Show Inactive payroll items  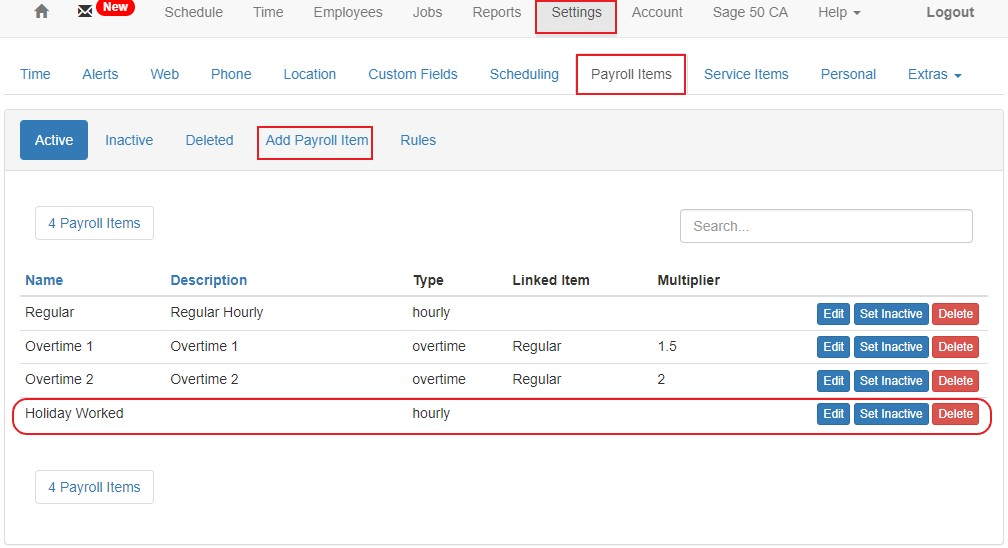click(129, 140)
